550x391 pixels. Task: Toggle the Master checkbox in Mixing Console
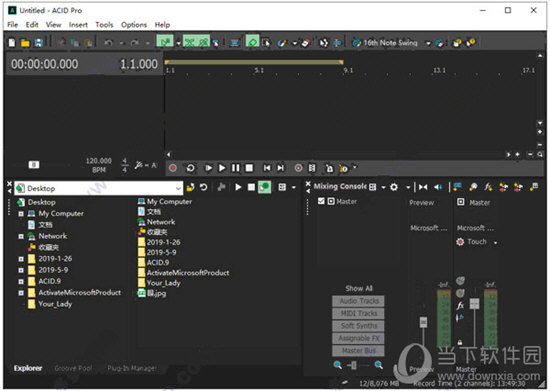[x=321, y=201]
